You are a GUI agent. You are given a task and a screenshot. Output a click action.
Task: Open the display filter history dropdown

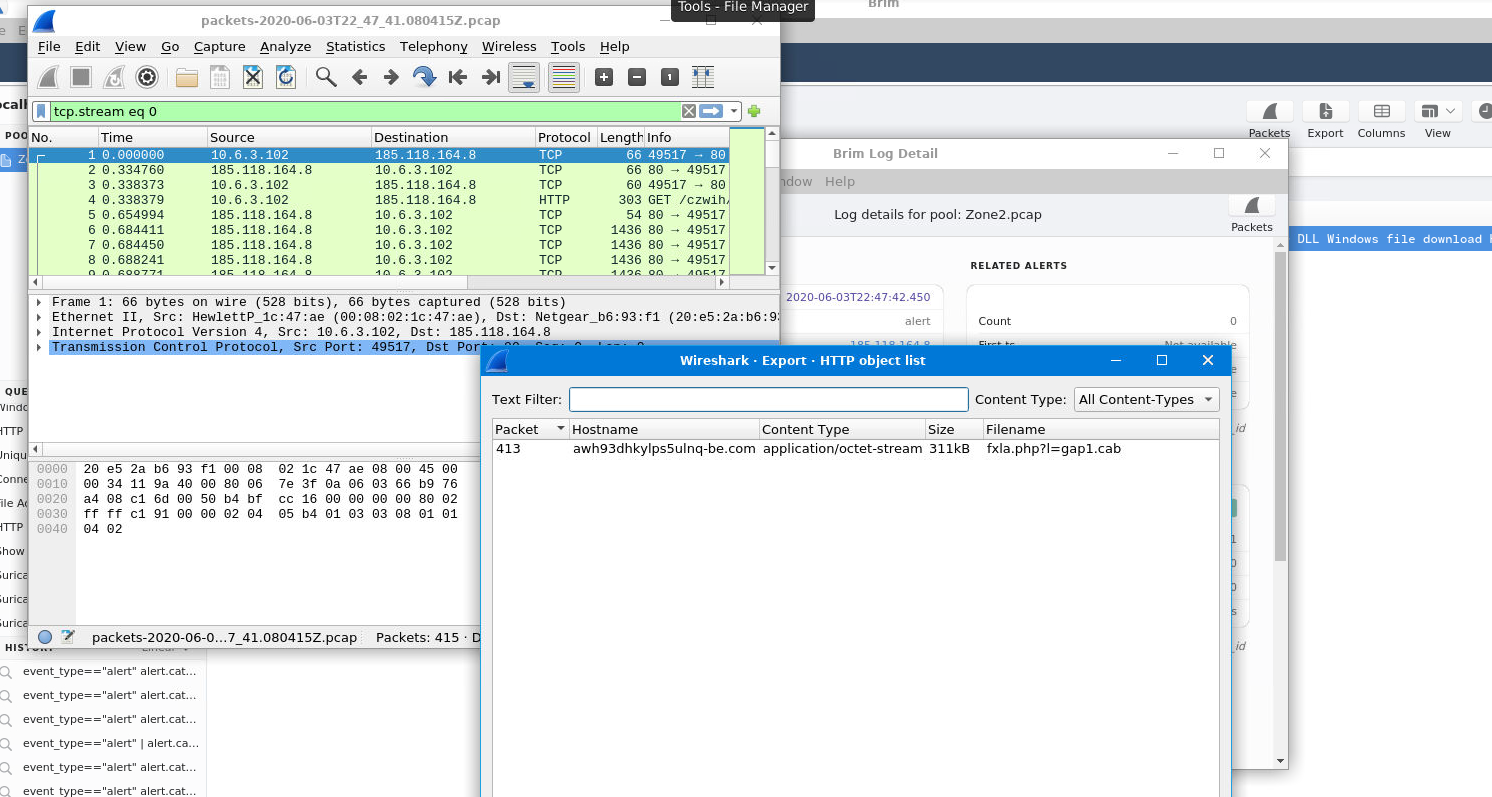734,111
